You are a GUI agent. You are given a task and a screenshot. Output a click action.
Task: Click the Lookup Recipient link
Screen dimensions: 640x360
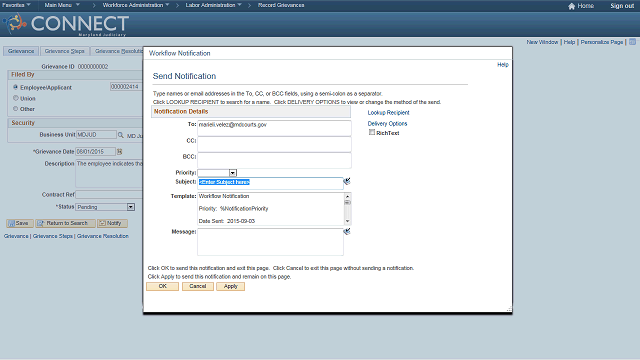[x=388, y=113]
